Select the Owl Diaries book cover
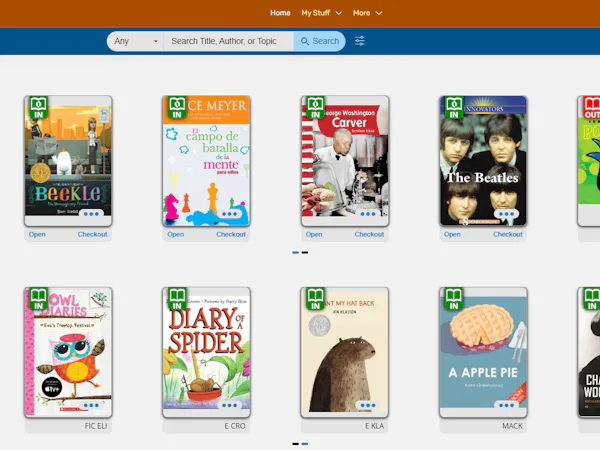Image resolution: width=600 pixels, height=450 pixels. (68, 352)
